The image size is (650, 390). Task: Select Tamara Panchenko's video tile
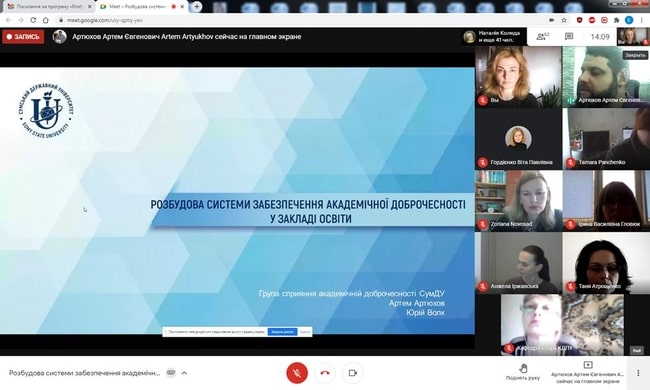(x=606, y=139)
